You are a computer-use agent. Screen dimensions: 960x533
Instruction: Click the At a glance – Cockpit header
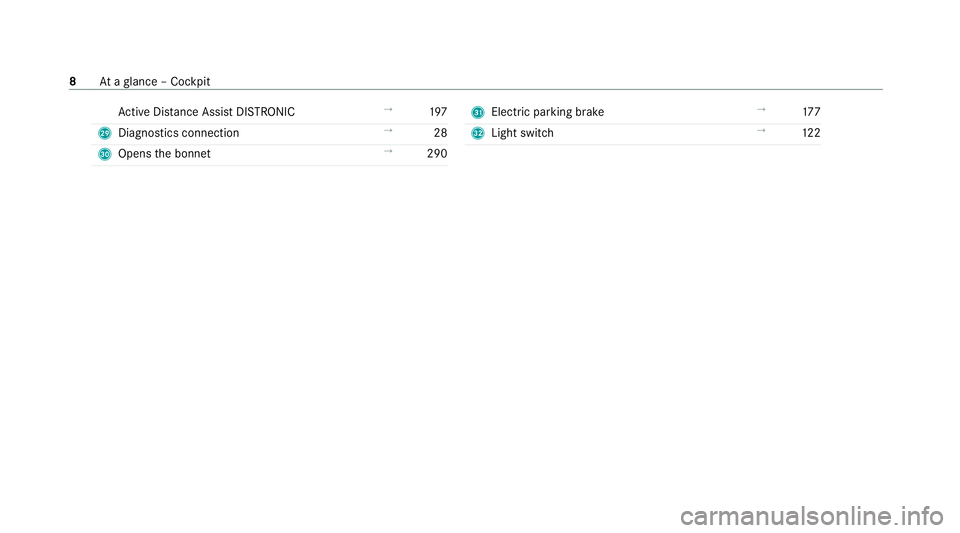tap(154, 82)
